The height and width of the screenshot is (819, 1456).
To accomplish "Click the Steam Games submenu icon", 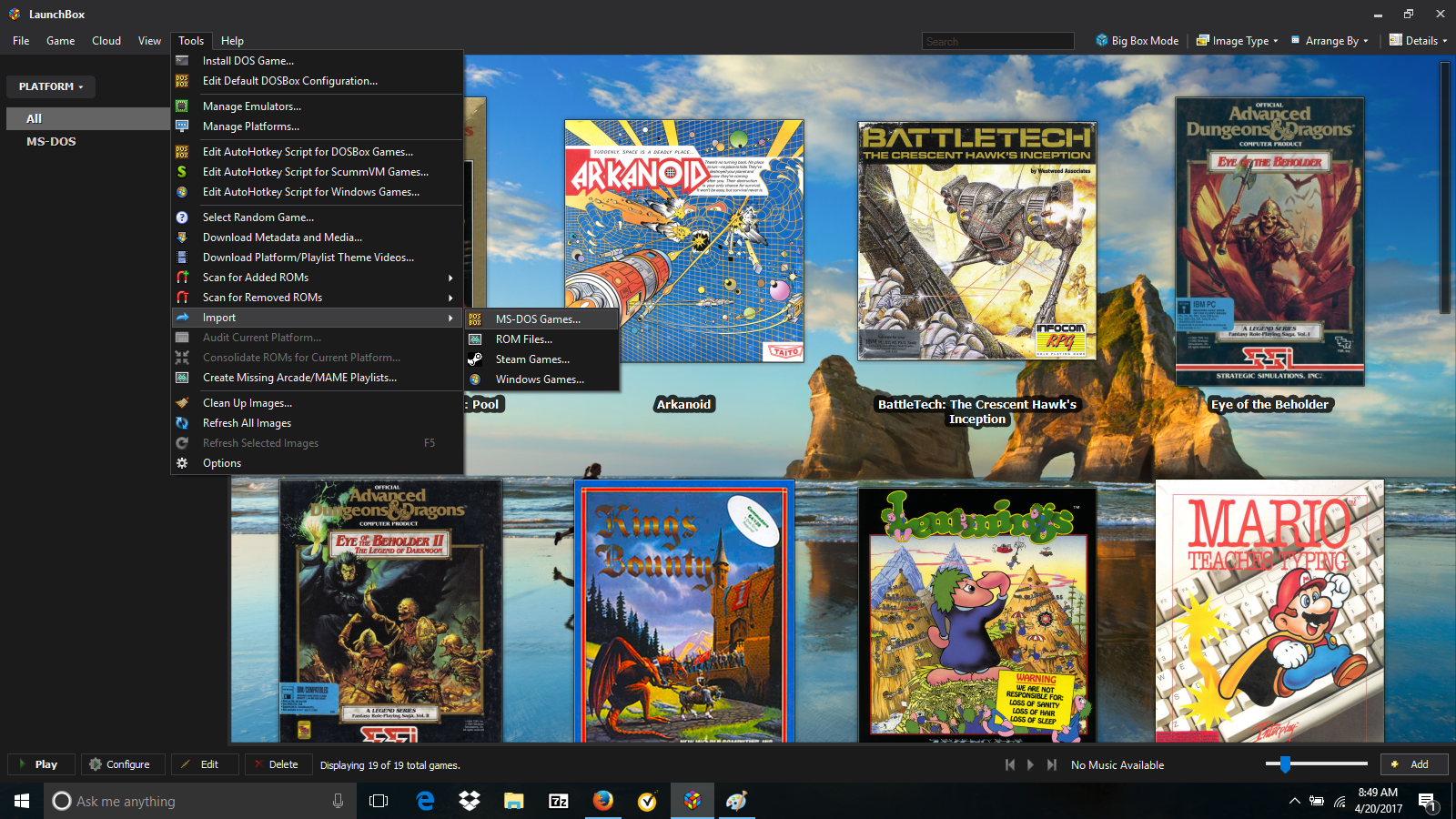I will pyautogui.click(x=475, y=359).
